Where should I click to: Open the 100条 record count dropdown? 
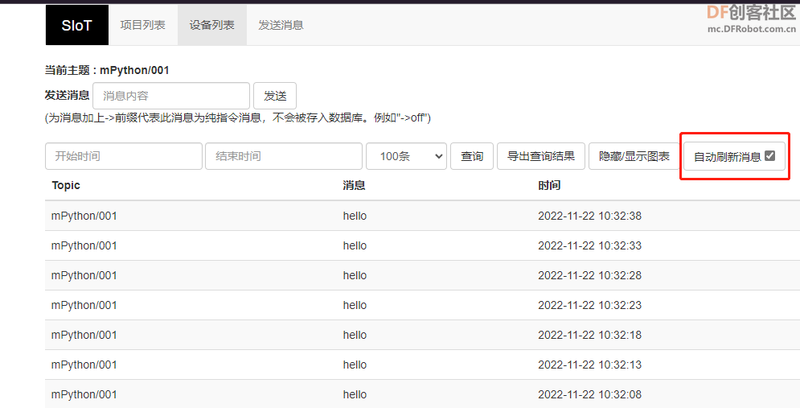[407, 156]
